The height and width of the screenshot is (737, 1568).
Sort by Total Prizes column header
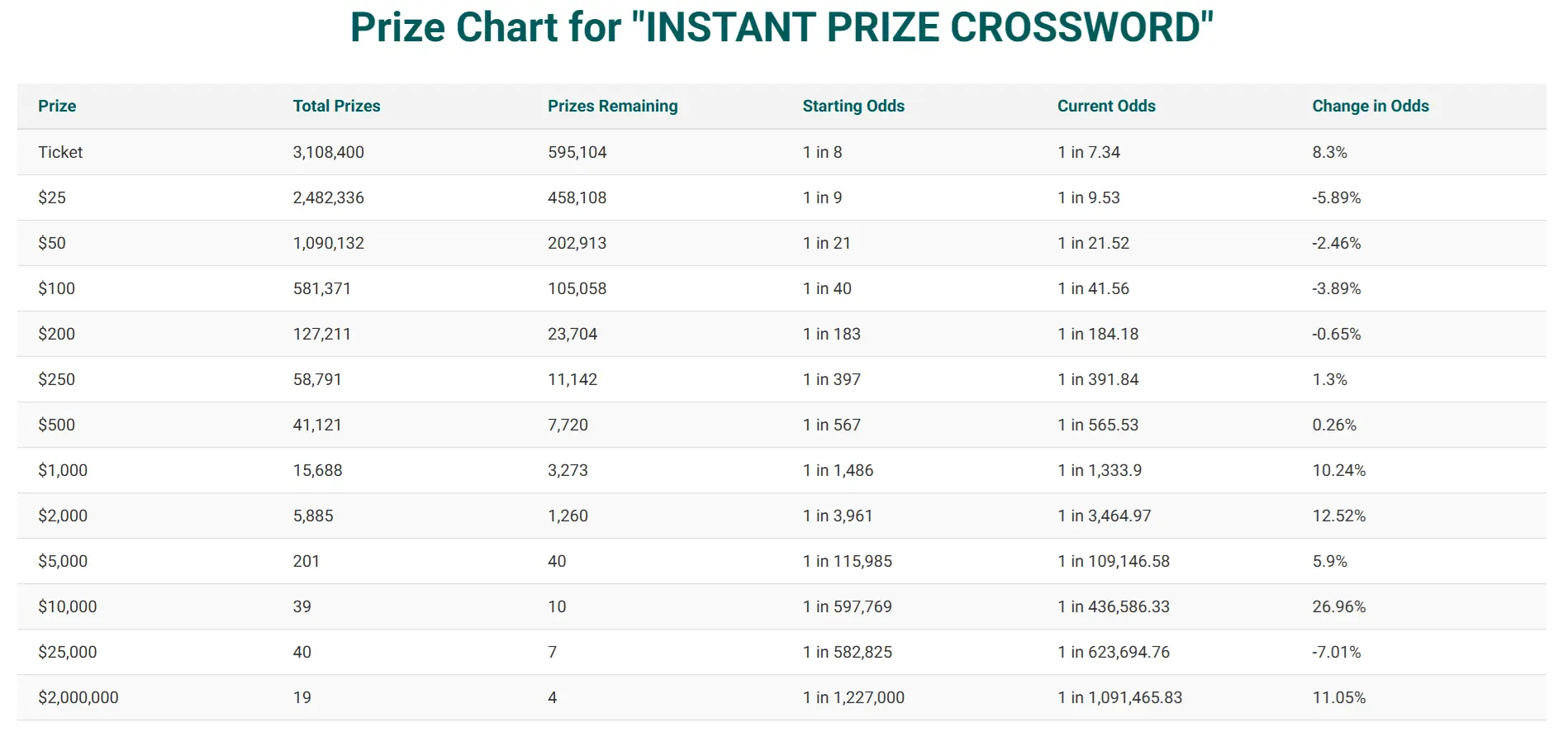(336, 106)
